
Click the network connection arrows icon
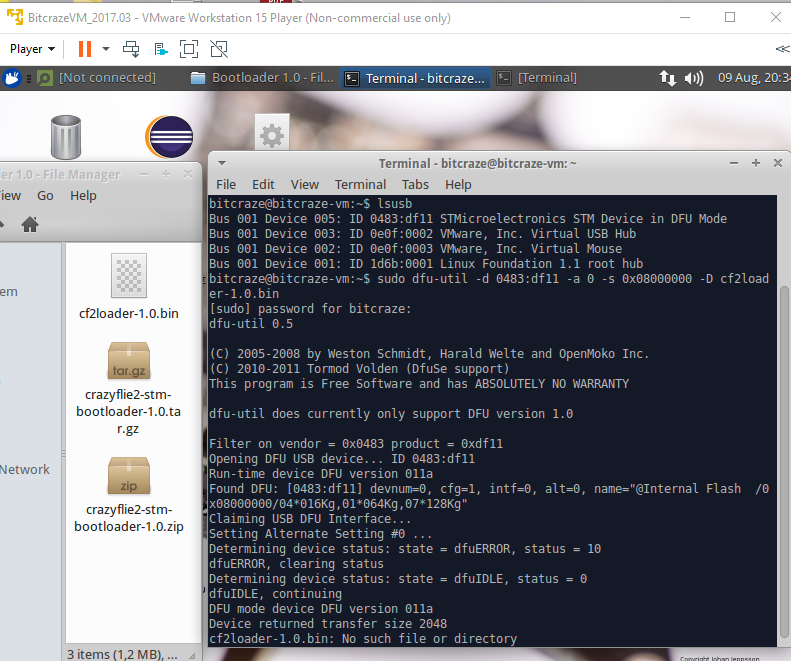[x=667, y=78]
